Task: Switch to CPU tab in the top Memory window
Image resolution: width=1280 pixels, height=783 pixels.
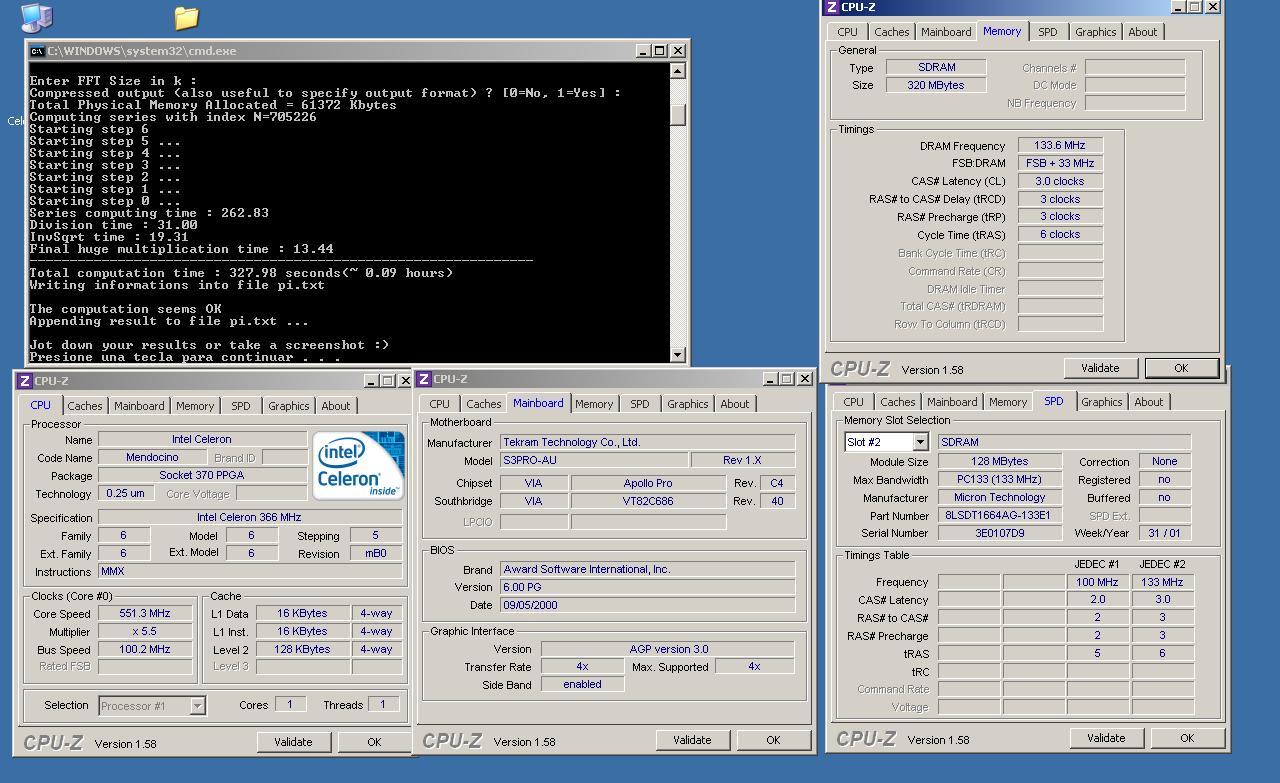Action: click(848, 32)
